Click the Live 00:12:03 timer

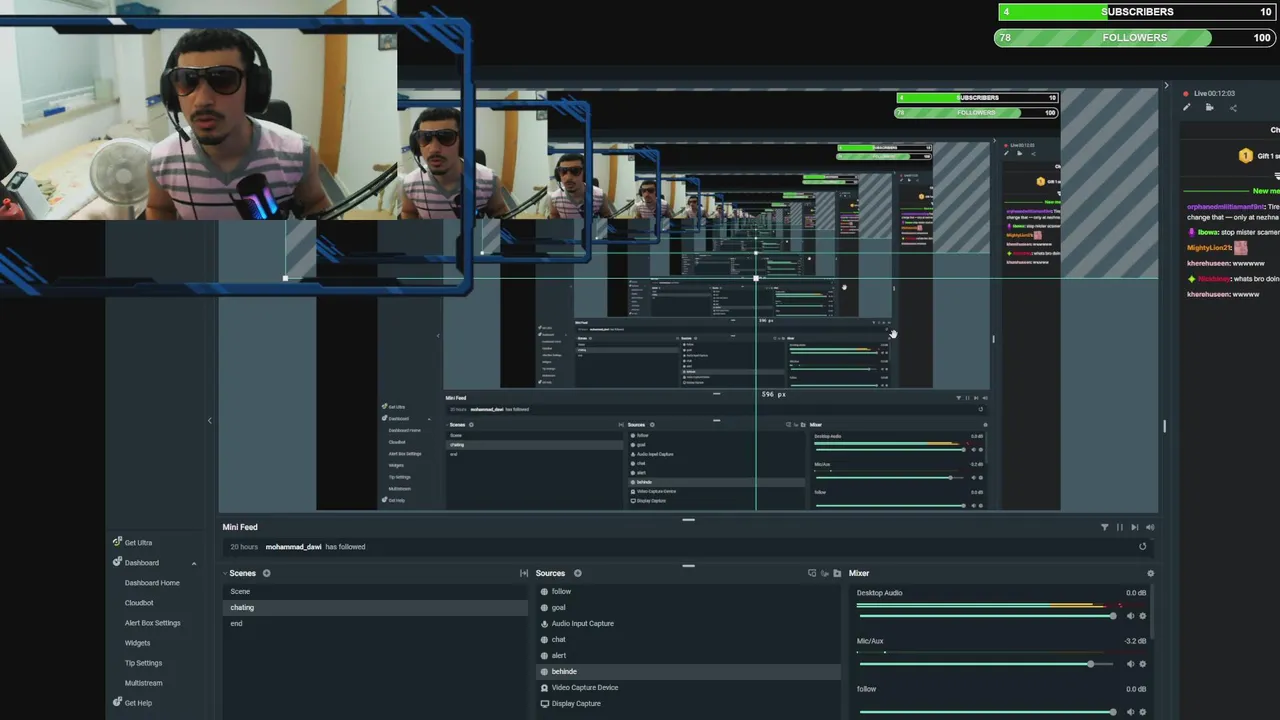click(x=1214, y=93)
